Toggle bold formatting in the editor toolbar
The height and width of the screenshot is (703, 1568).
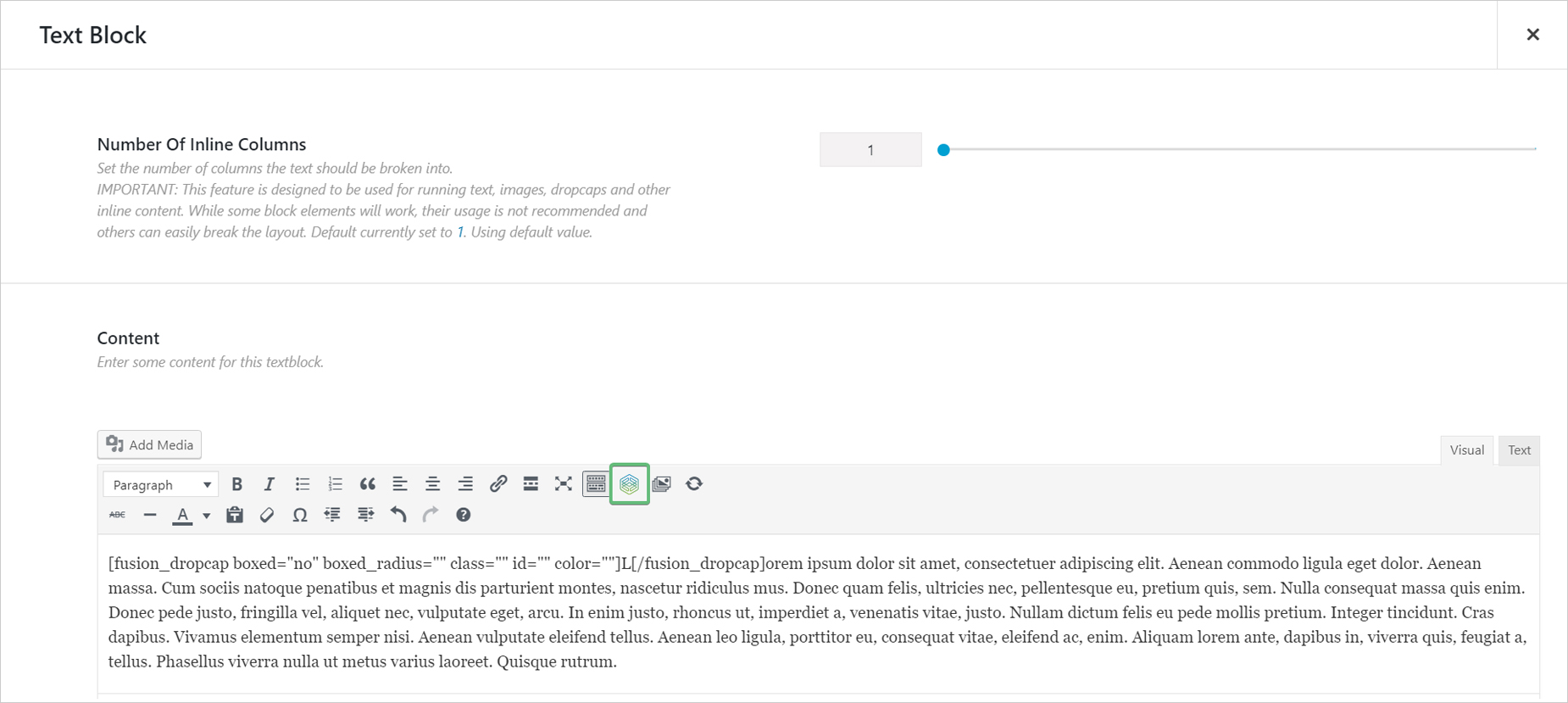(x=236, y=484)
